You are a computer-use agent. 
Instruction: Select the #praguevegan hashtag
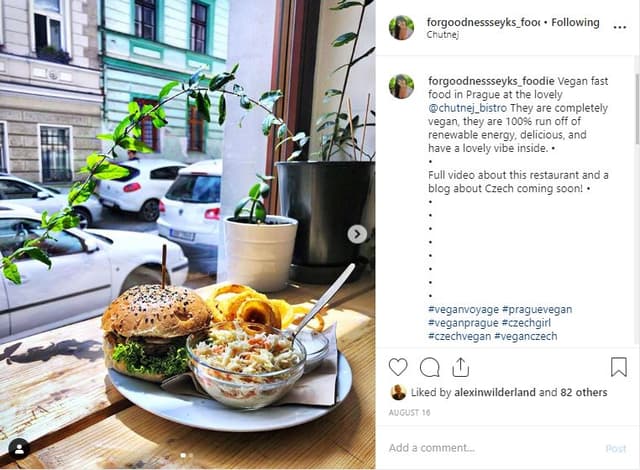click(x=537, y=309)
